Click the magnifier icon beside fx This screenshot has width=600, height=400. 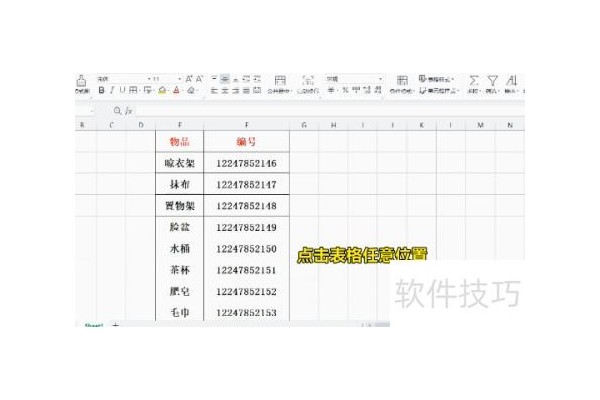coord(117,111)
